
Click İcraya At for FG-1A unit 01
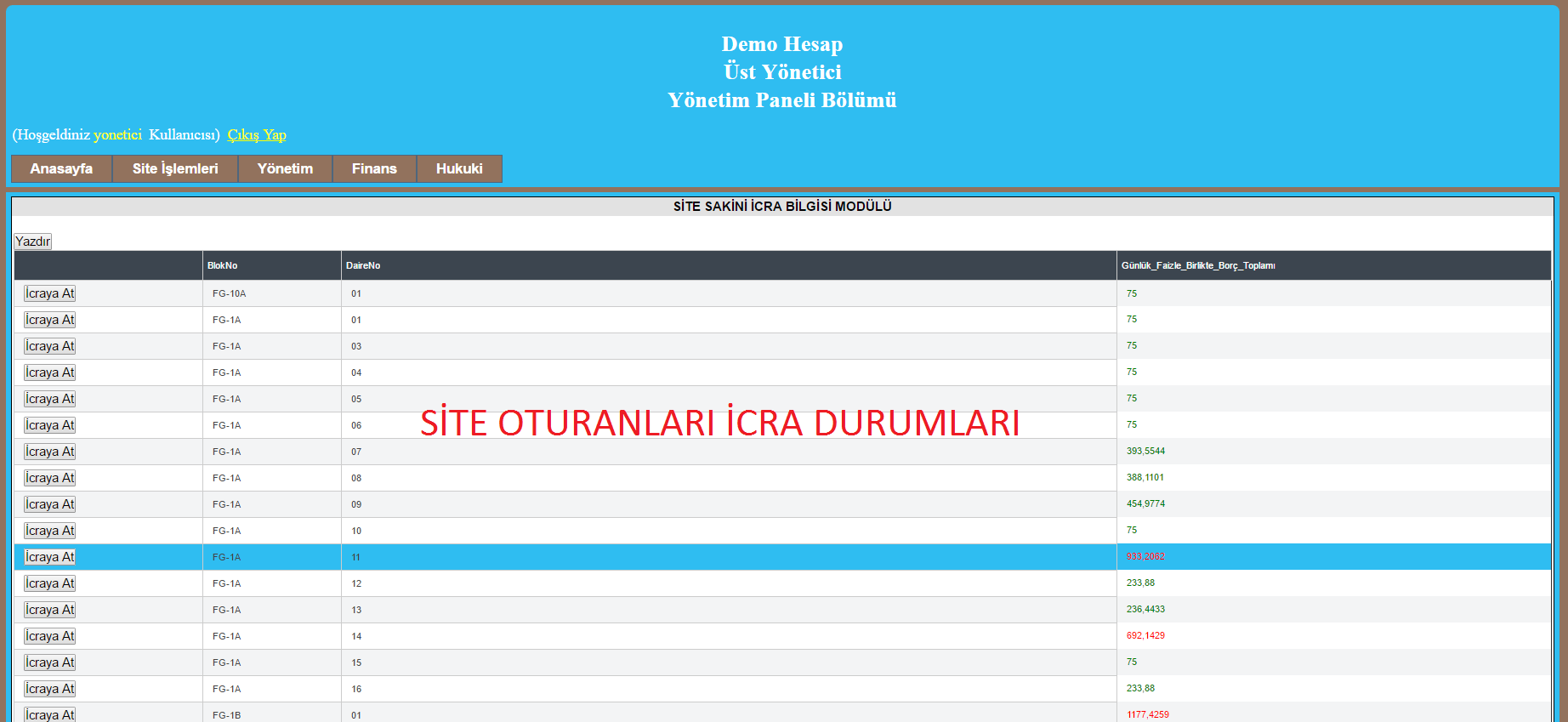[50, 320]
